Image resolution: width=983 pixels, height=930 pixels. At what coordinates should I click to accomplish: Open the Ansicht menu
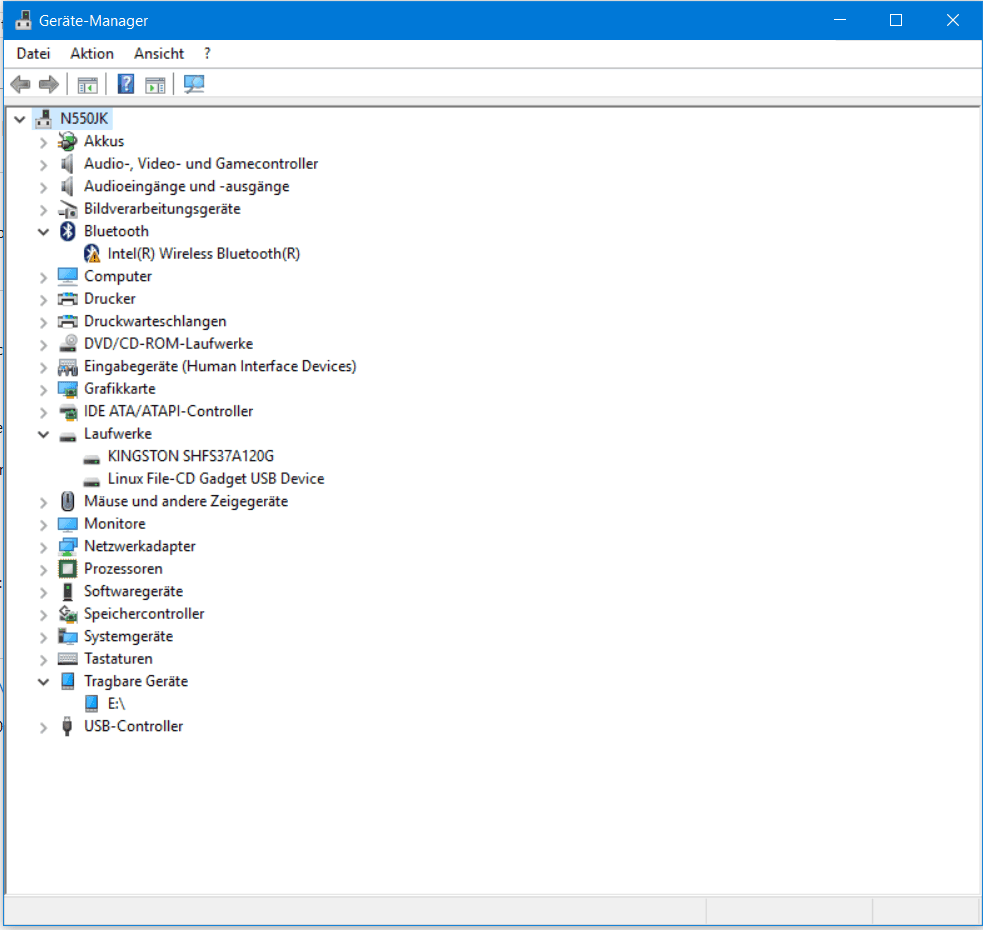[x=159, y=54]
